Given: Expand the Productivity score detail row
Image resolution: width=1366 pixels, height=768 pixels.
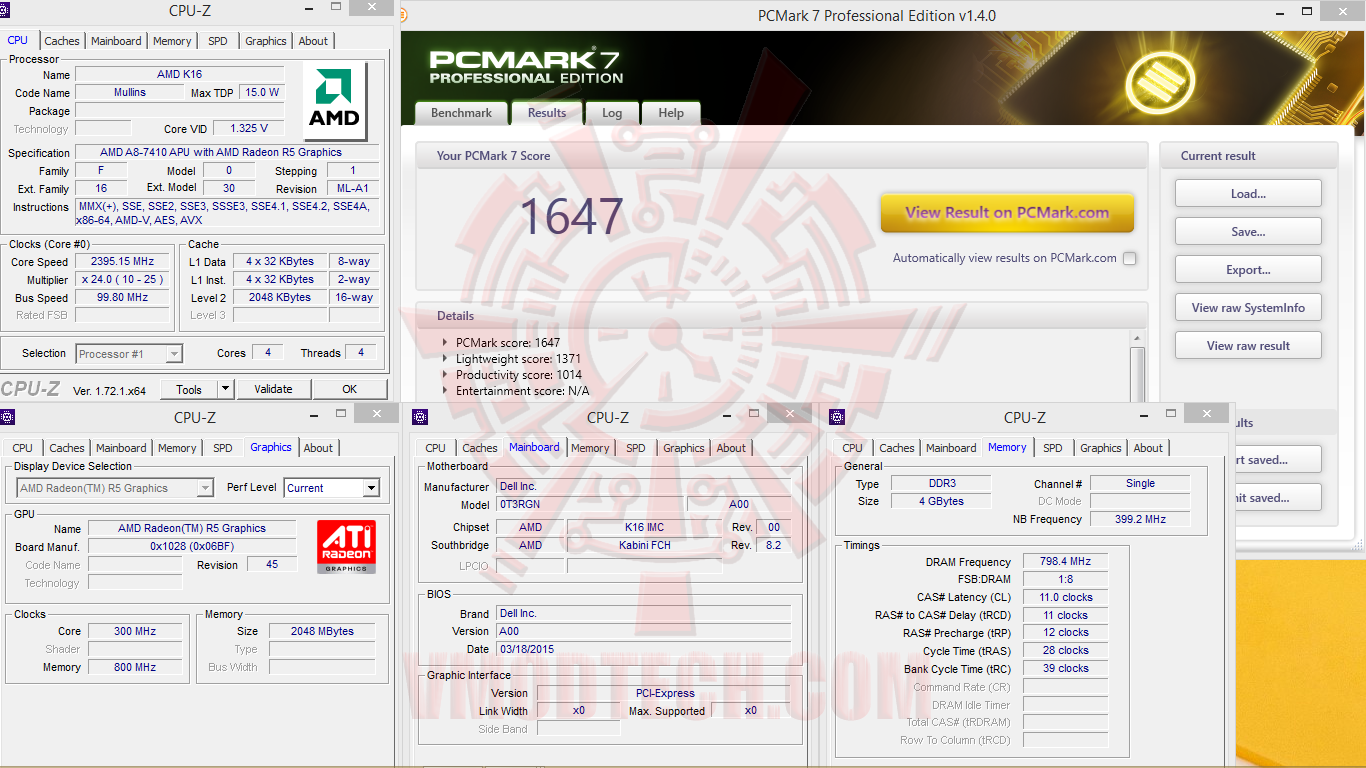Looking at the screenshot, I should (x=446, y=375).
